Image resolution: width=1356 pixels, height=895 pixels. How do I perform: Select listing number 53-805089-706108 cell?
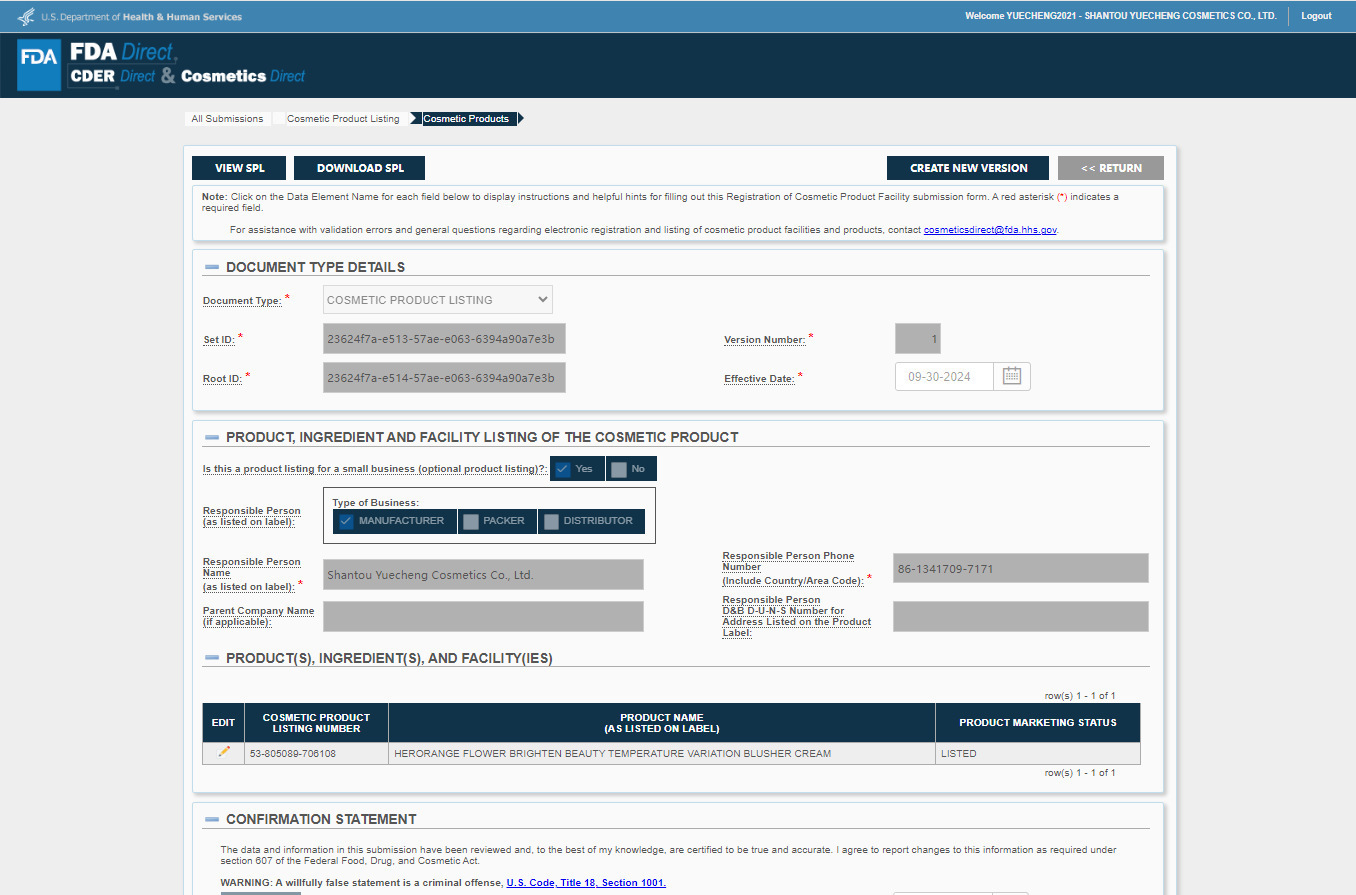click(316, 753)
